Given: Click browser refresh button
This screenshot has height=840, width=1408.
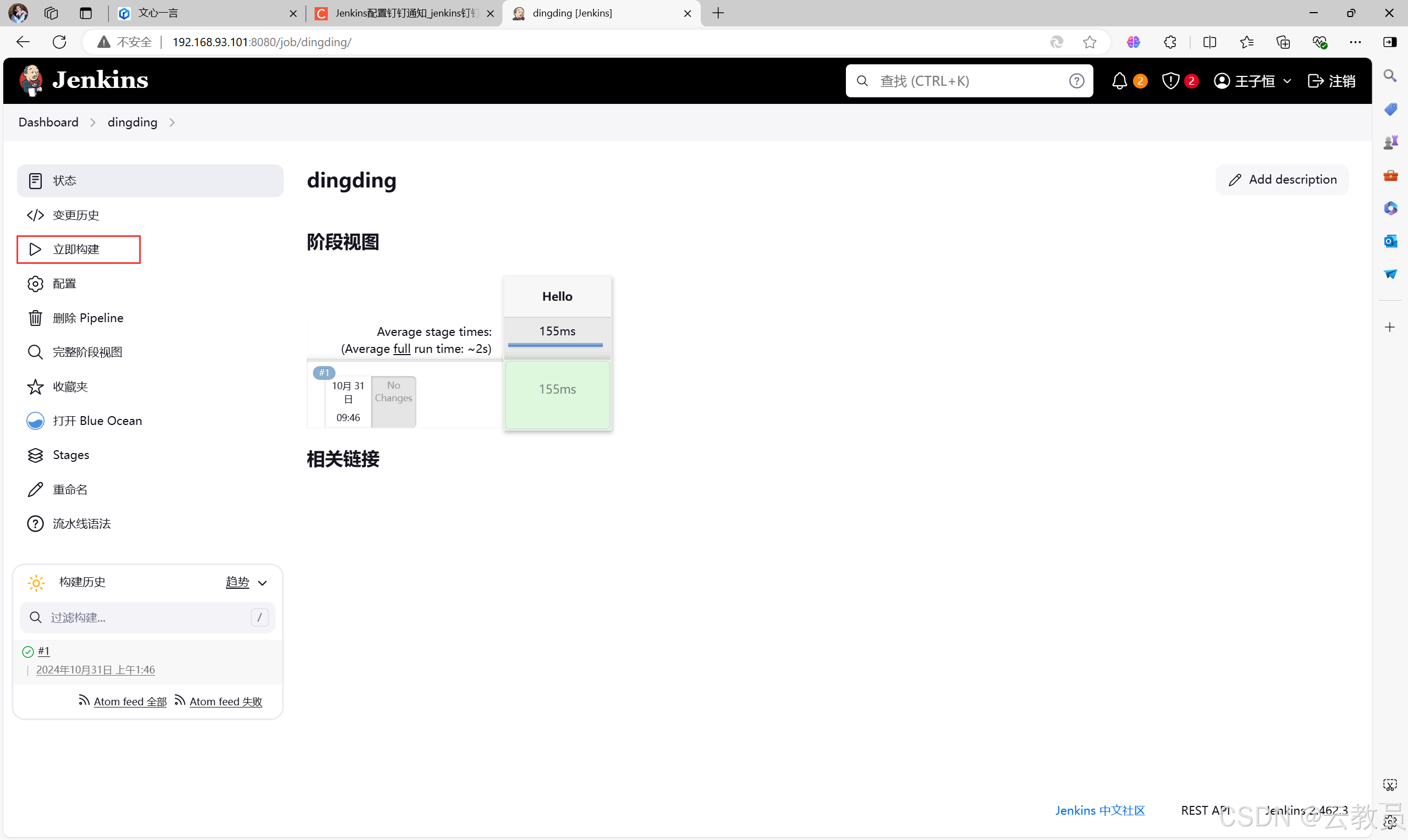Looking at the screenshot, I should [59, 42].
